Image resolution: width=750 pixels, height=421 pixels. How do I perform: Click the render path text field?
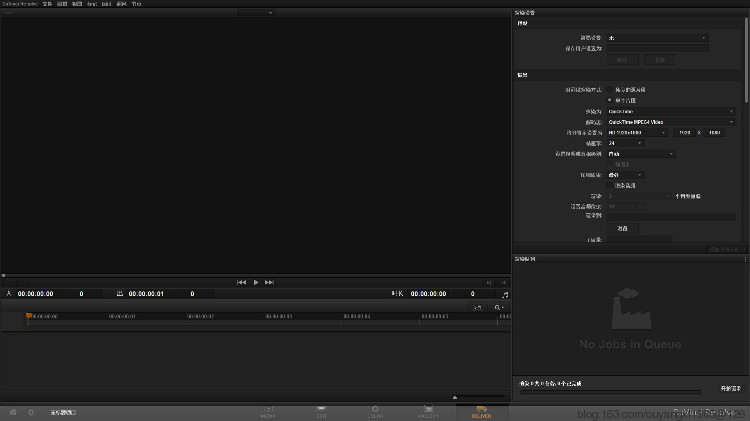coord(671,216)
